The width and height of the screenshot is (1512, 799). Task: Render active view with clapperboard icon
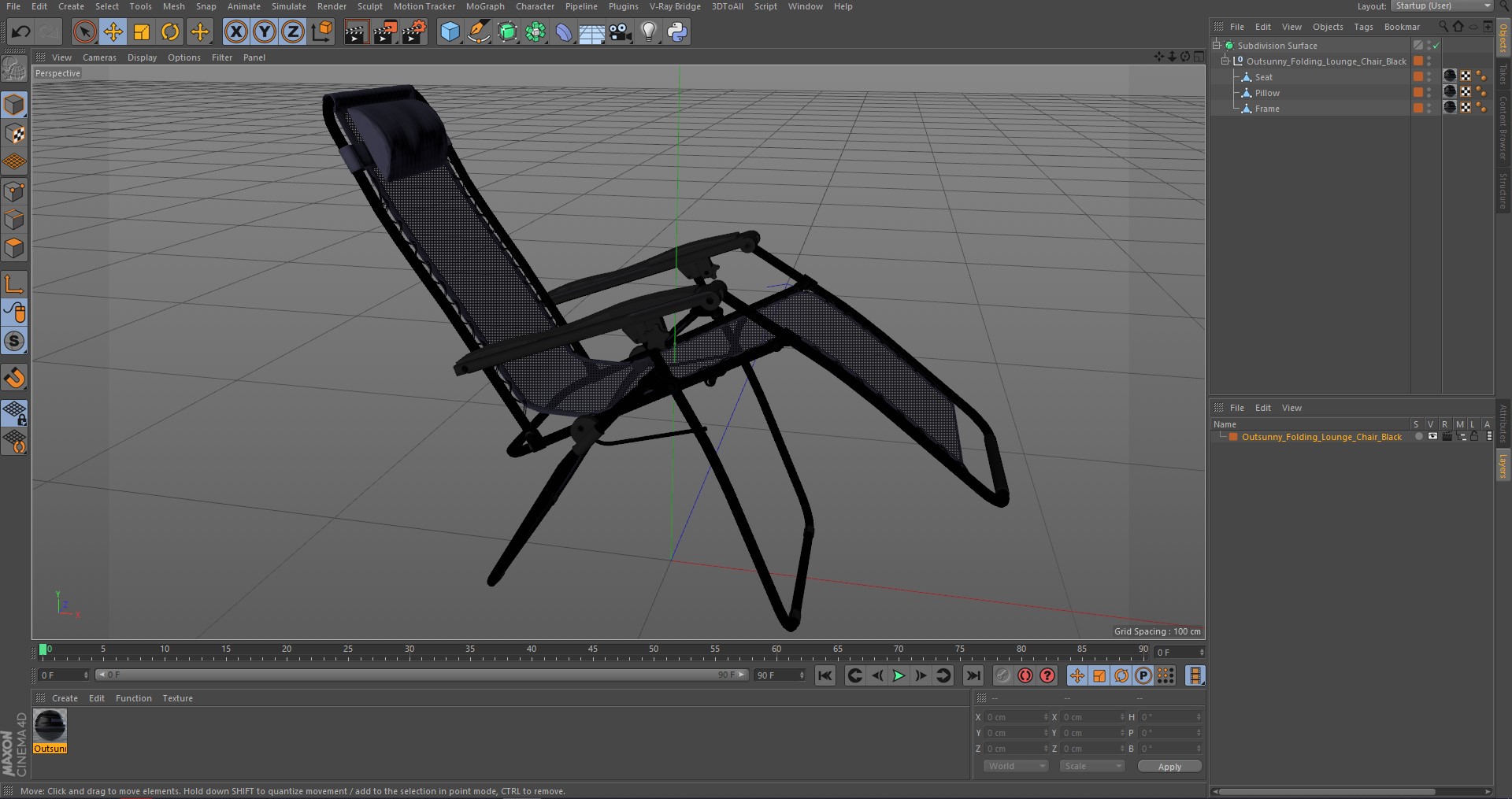click(356, 32)
